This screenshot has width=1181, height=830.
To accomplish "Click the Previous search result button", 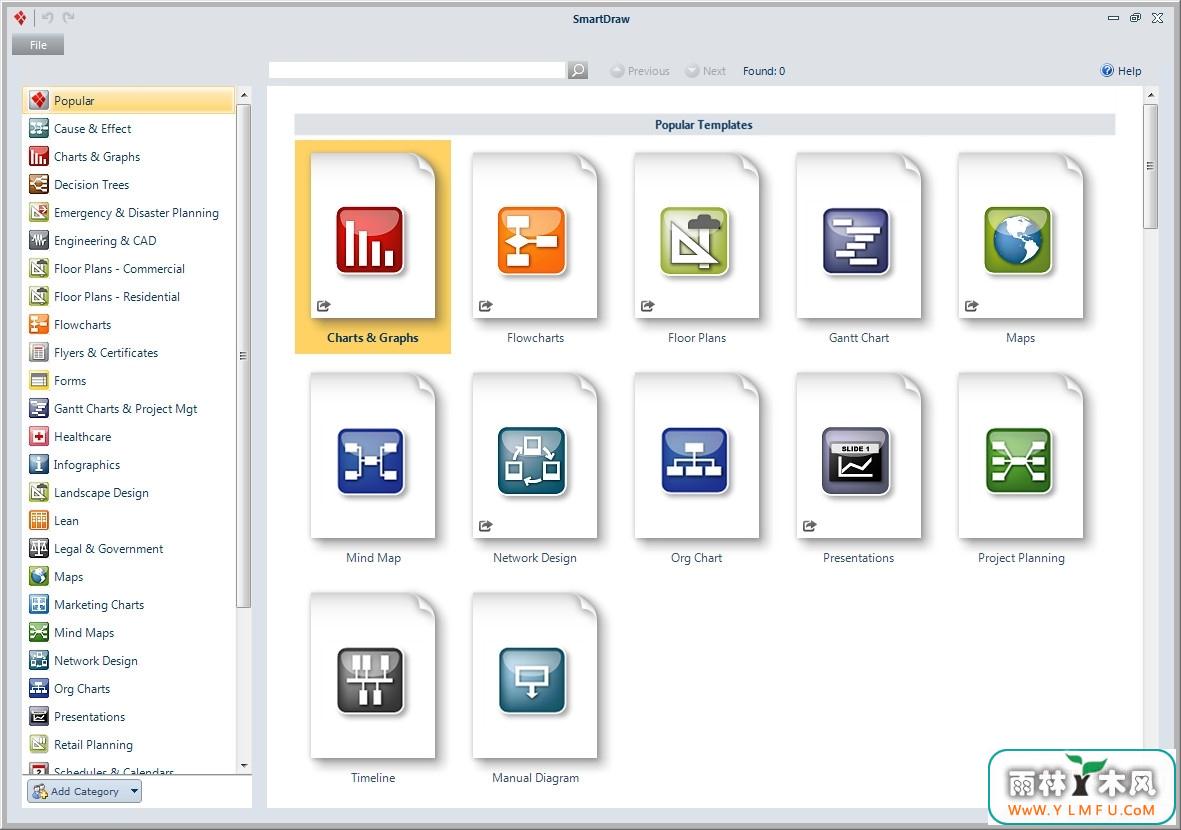I will [x=640, y=71].
